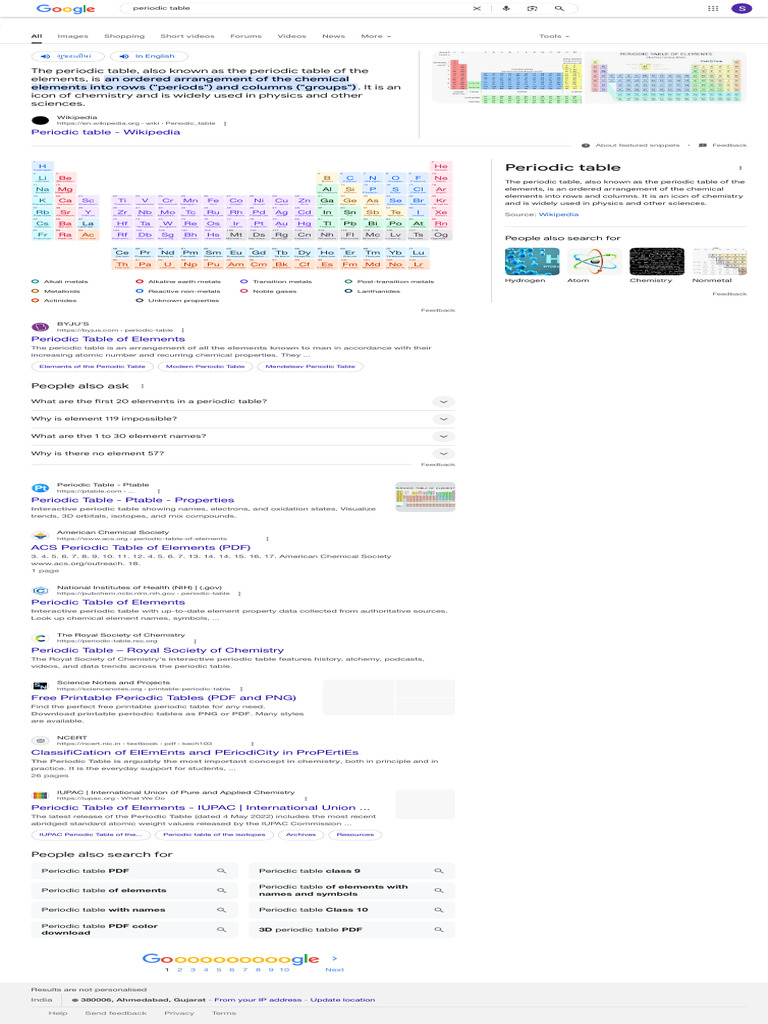Open search by image camera icon
Image resolution: width=768 pixels, height=1024 pixels.
532,8
